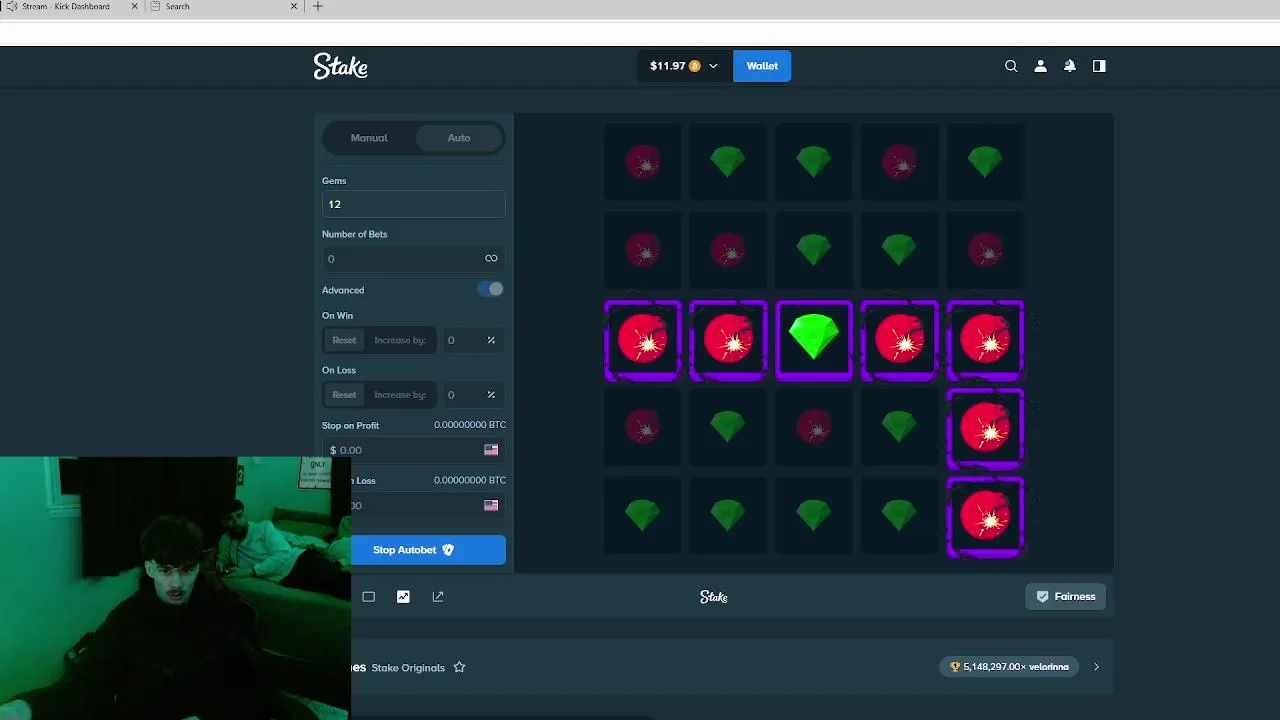Select Reset option under On Loss
Screen dimensions: 1280x720
[344, 395]
